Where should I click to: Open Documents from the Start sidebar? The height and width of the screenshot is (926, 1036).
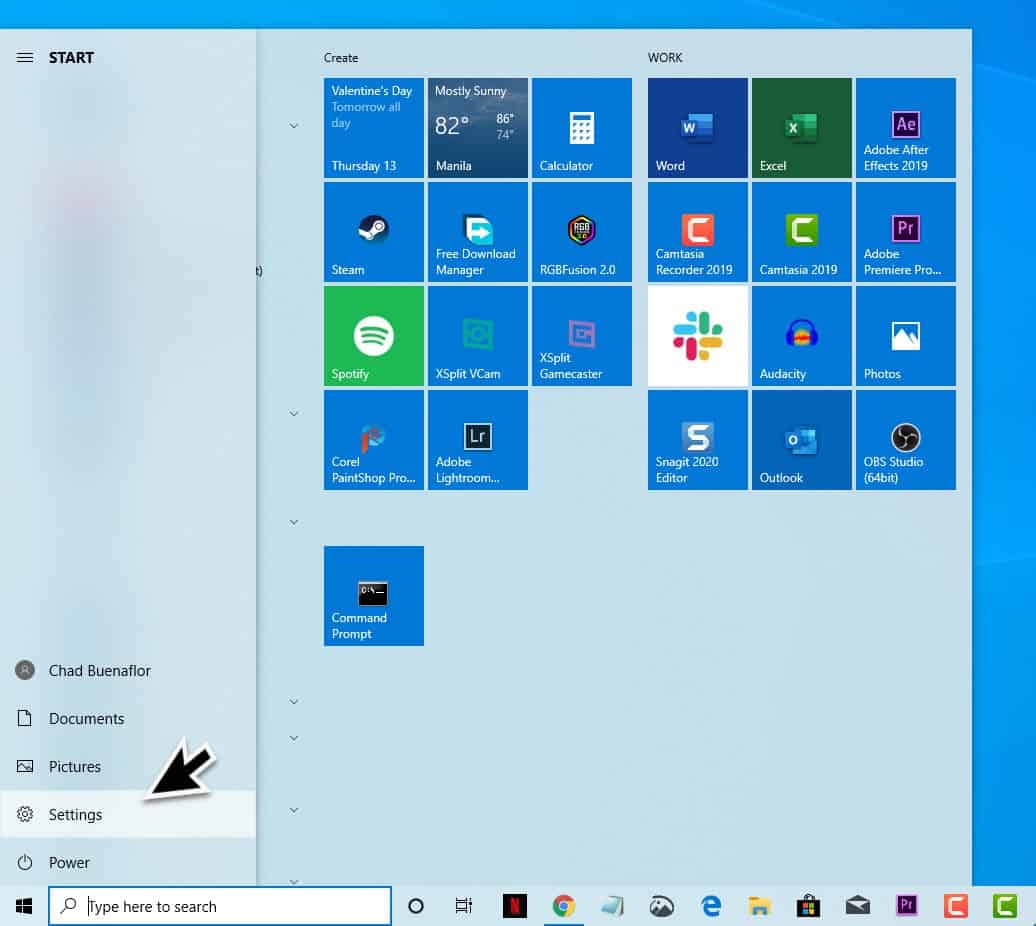coord(128,719)
